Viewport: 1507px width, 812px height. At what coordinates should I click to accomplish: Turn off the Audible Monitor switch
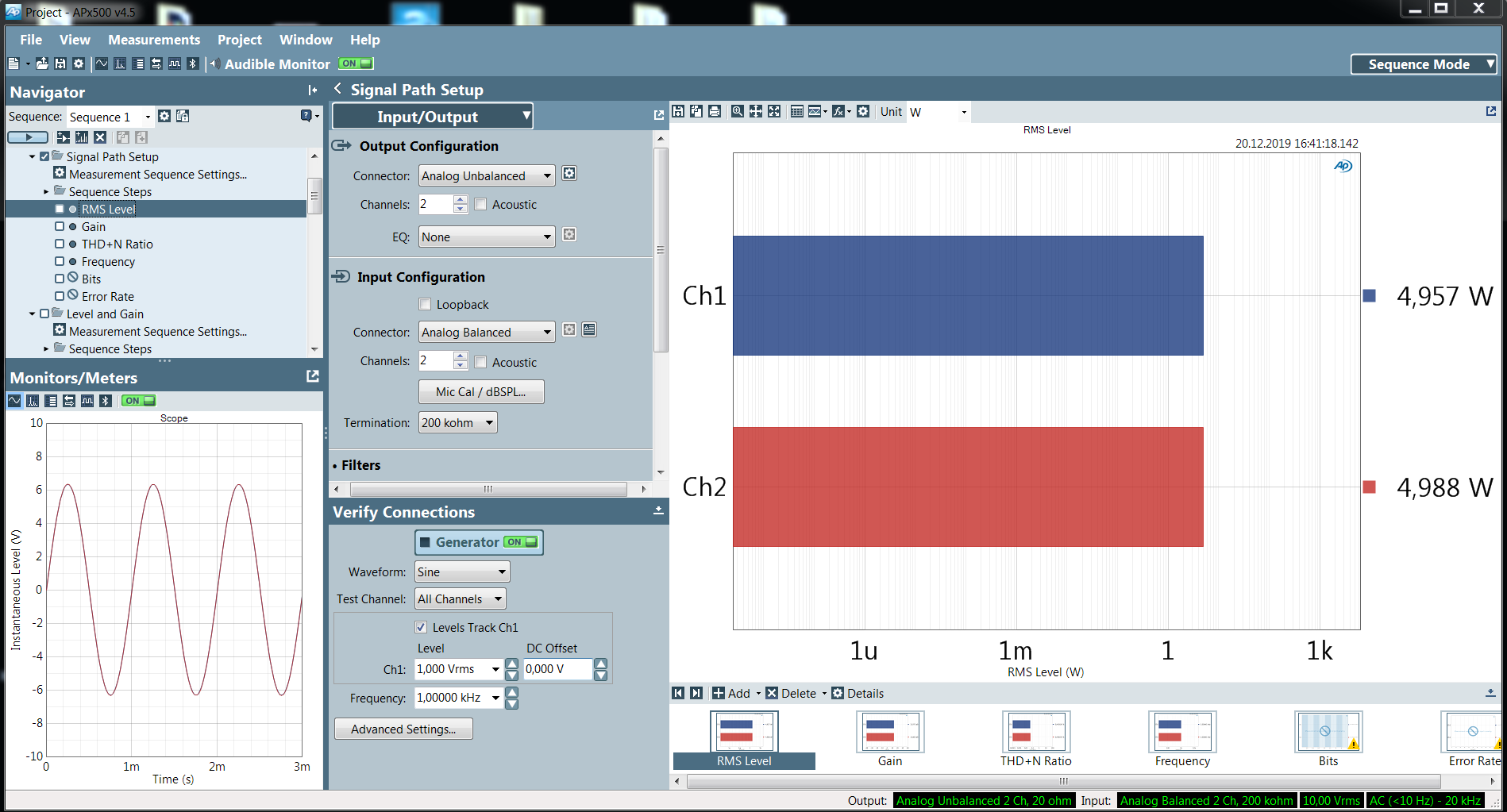(x=356, y=63)
